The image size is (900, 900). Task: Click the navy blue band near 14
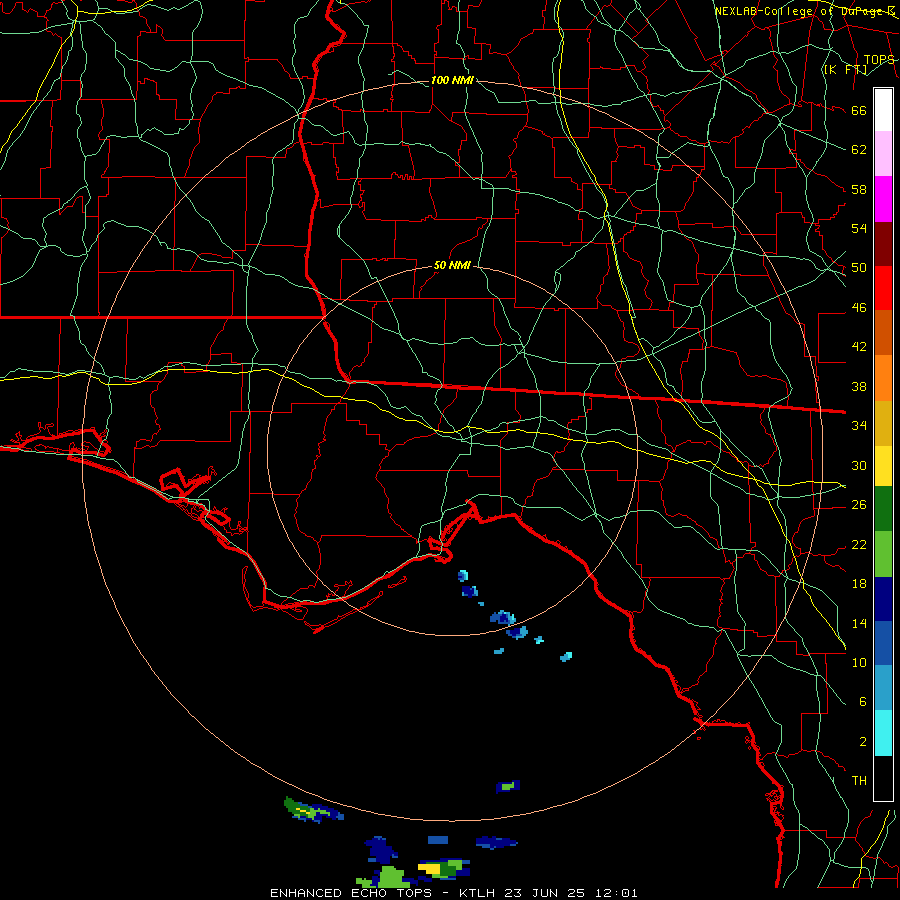pyautogui.click(x=883, y=599)
